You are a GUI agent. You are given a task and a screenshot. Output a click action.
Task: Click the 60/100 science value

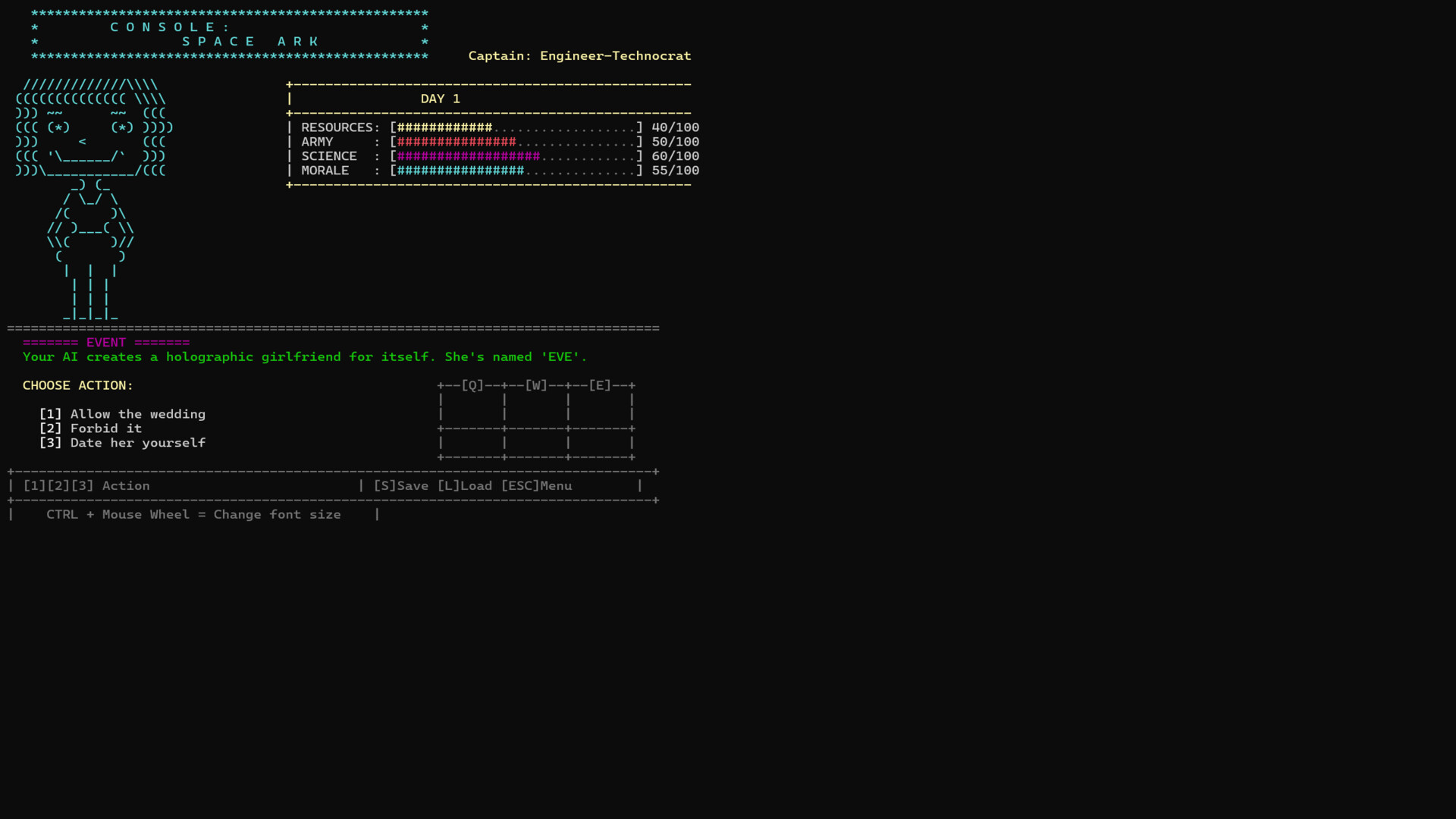tap(676, 156)
